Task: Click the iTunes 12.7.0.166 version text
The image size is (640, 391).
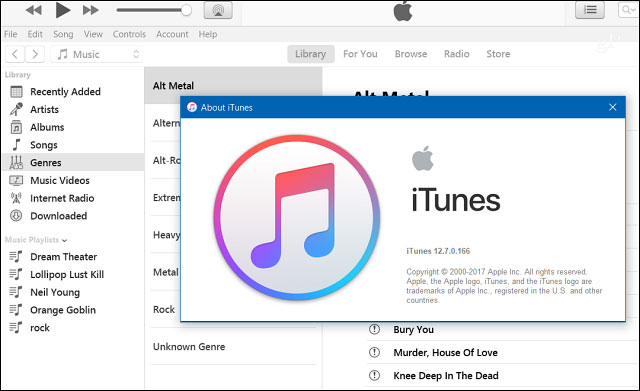Action: [x=438, y=251]
